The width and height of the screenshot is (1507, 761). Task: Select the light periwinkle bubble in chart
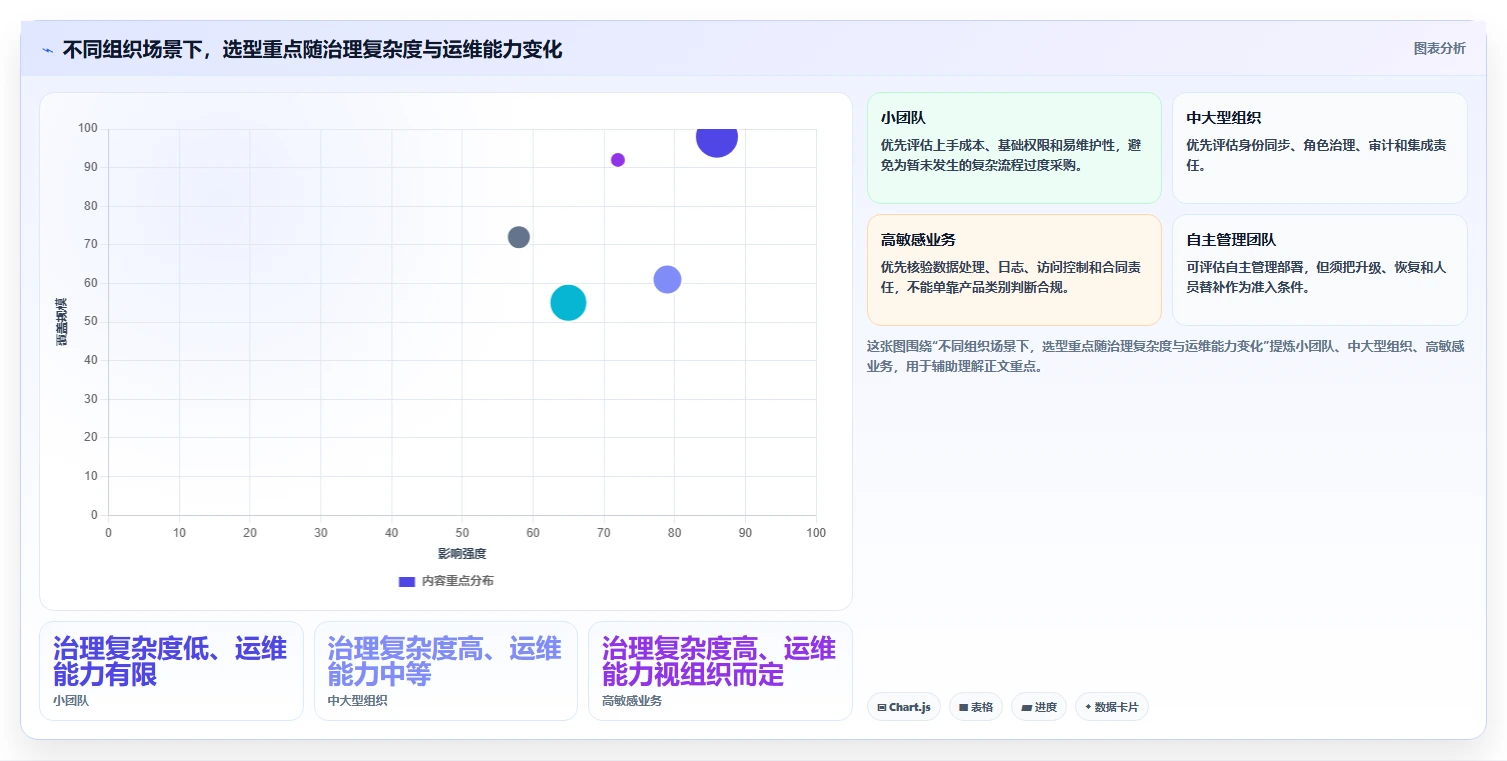pos(667,280)
